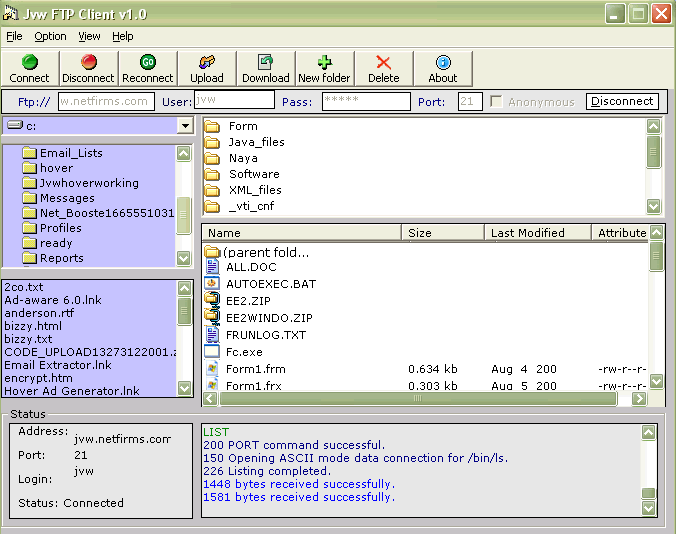The width and height of the screenshot is (676, 534).
Task: Open the Help menu
Action: (x=123, y=36)
